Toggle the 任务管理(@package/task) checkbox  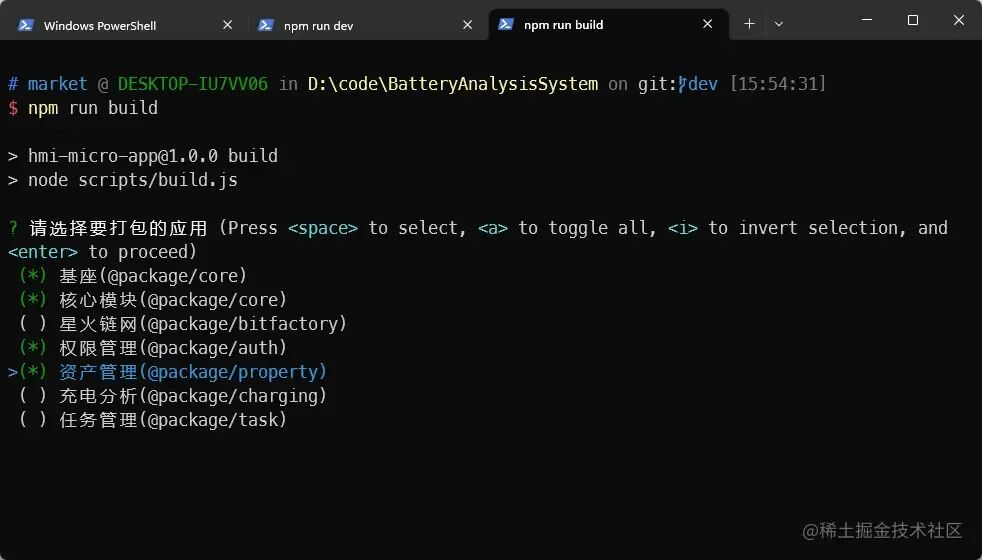click(33, 420)
